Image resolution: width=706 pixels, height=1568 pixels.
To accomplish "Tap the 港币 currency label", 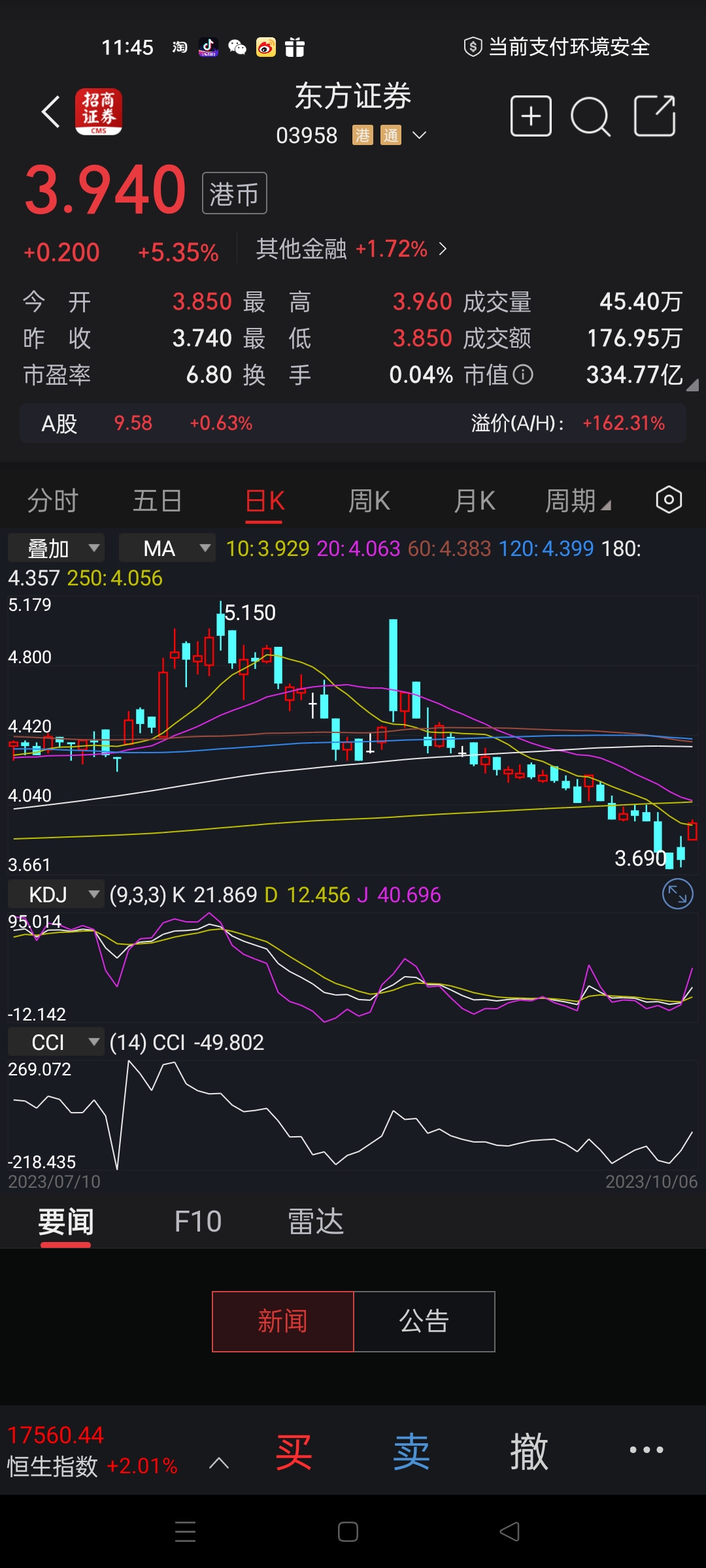I will click(x=235, y=193).
